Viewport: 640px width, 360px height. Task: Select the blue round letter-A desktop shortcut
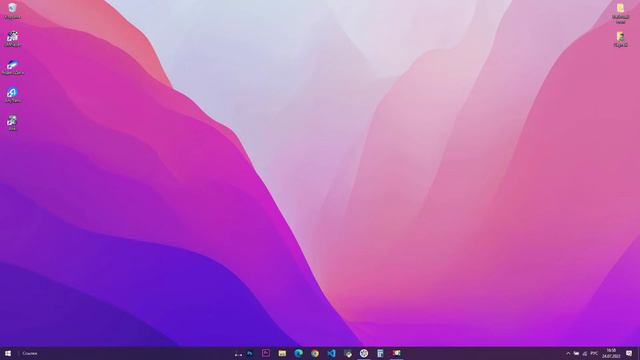point(12,95)
